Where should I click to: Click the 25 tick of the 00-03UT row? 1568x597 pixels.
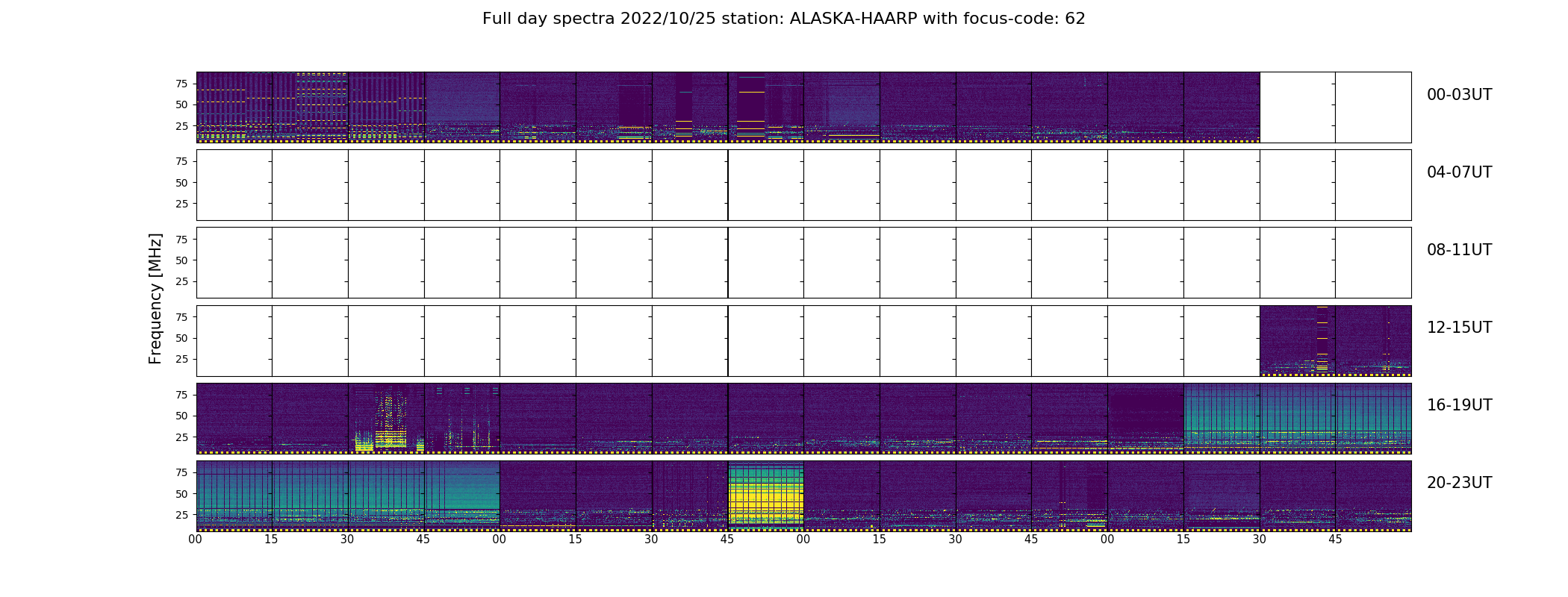click(181, 126)
